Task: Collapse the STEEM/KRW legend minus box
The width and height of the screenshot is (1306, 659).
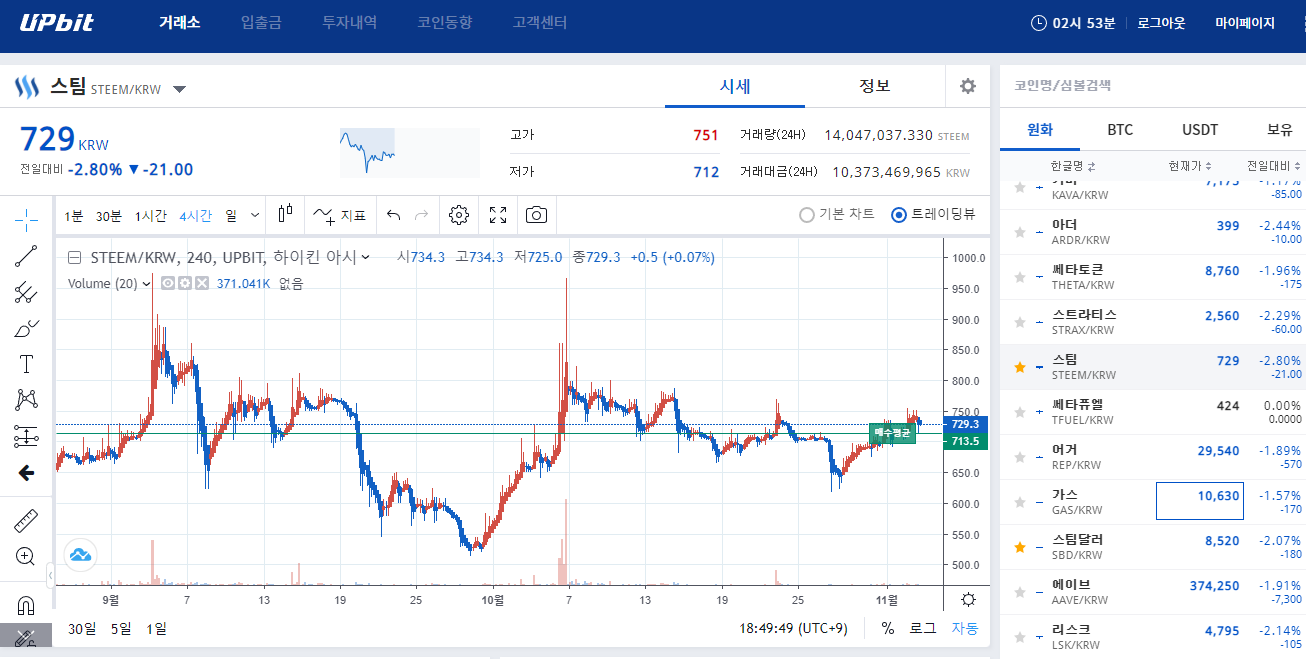Action: 74,257
